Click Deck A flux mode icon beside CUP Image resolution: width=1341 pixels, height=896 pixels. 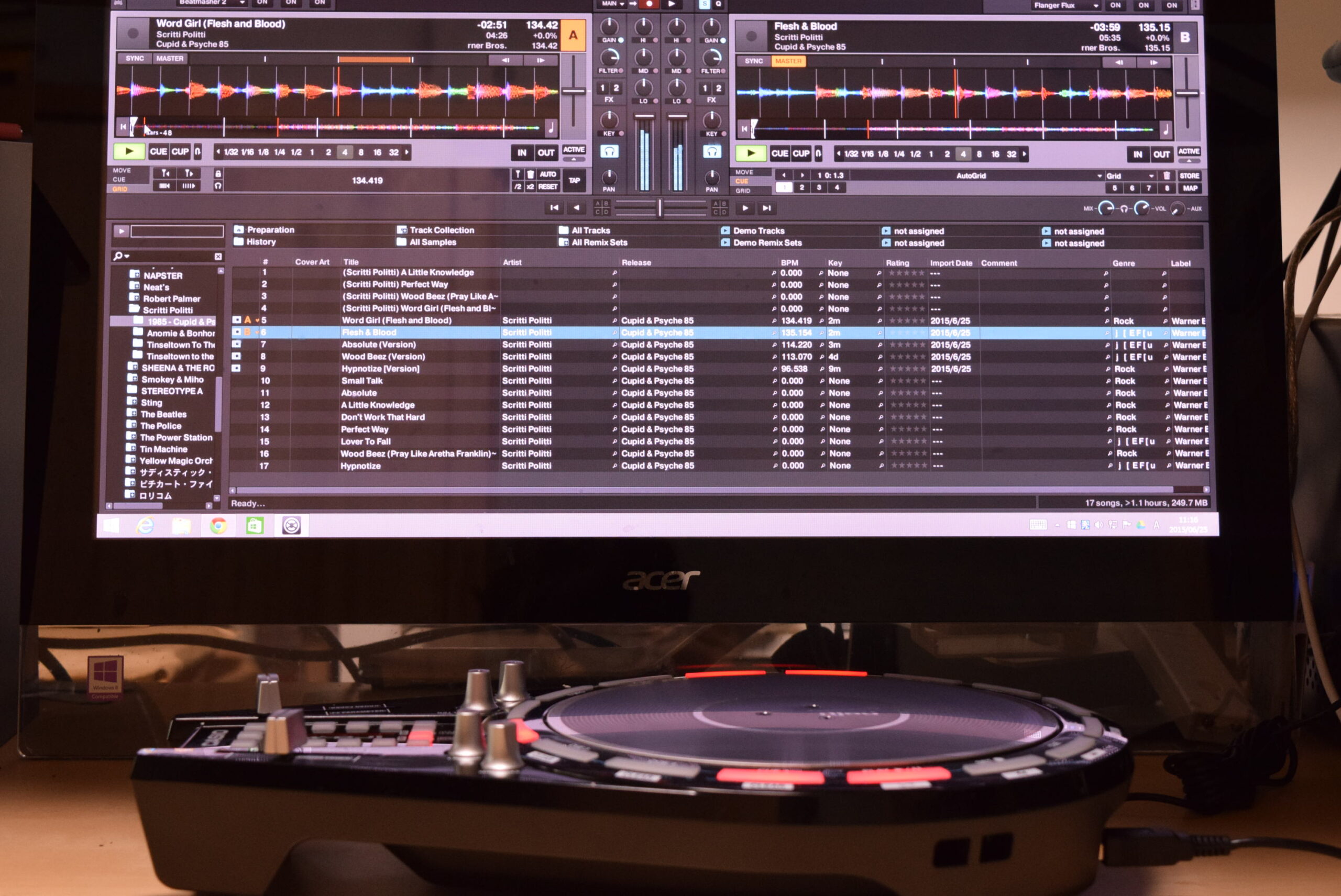(x=197, y=151)
